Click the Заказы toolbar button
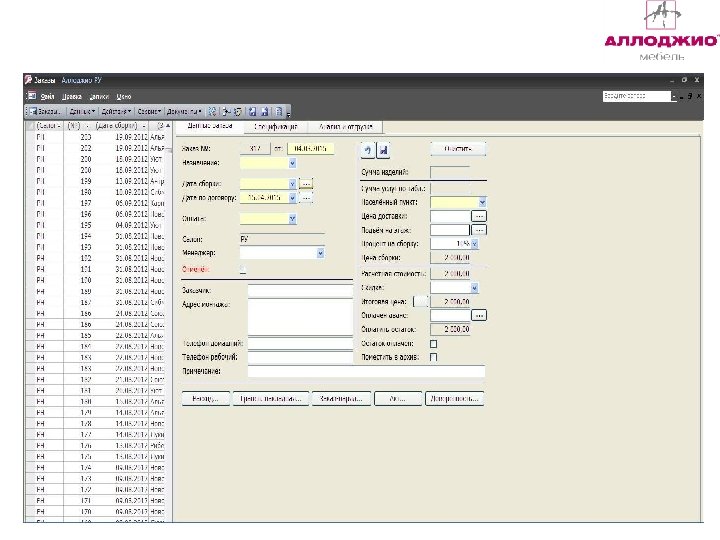 click(45, 111)
